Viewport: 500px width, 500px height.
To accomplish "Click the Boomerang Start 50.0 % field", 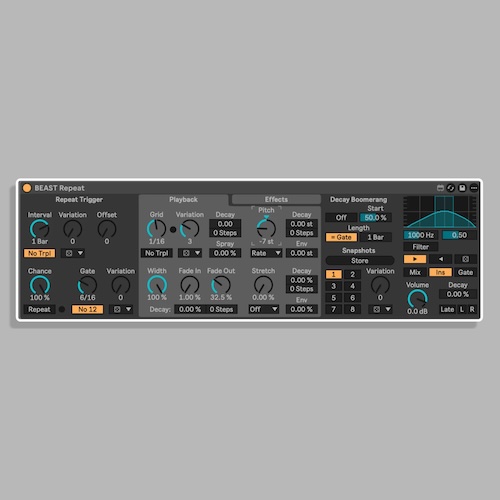I will coord(376,218).
